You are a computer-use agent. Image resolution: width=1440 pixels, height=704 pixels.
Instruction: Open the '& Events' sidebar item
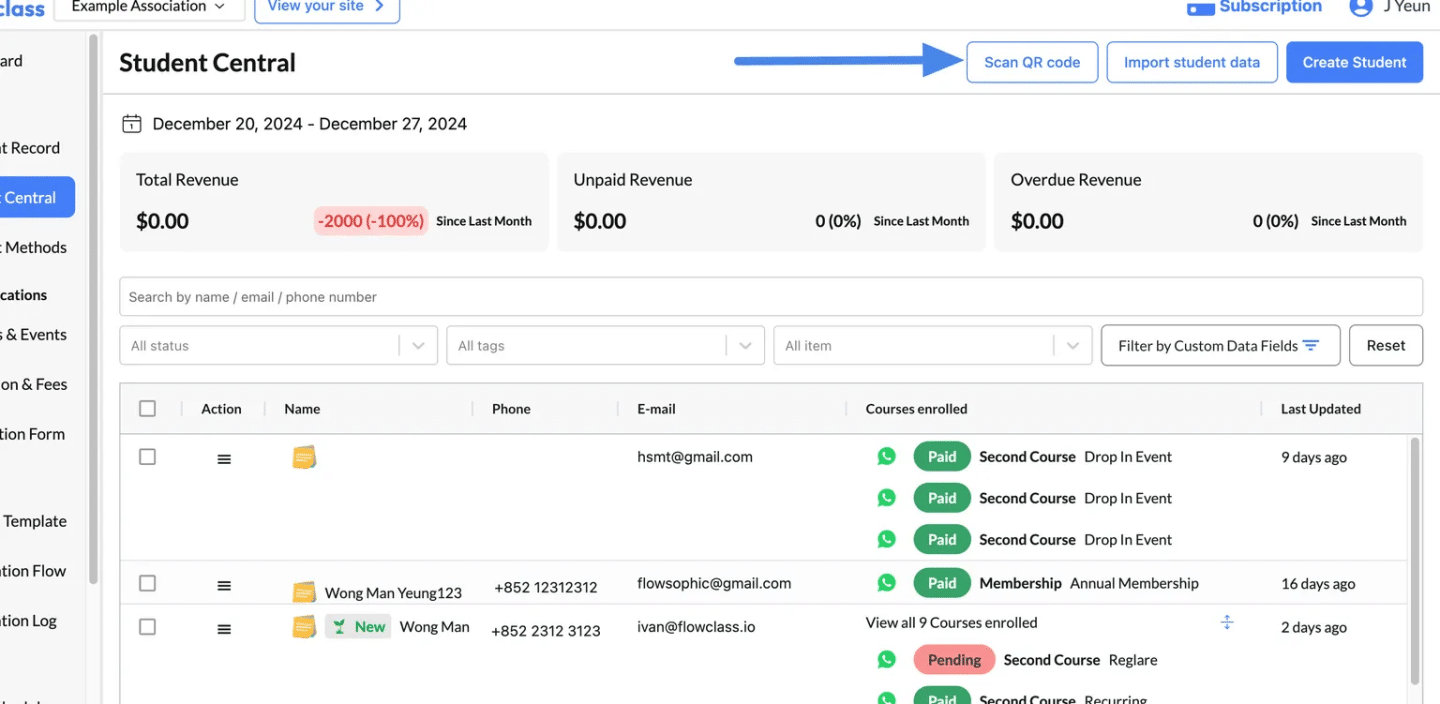click(x=33, y=334)
